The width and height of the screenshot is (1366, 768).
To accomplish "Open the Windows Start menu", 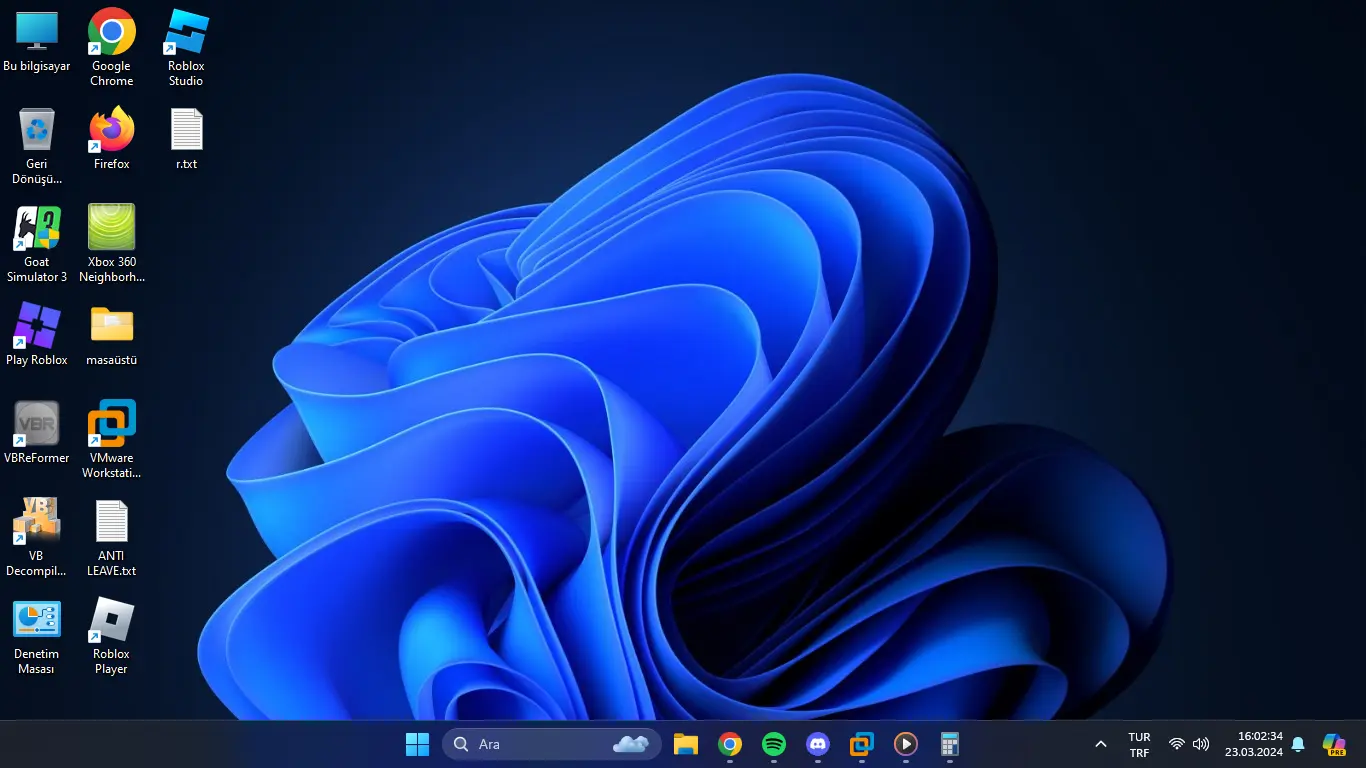I will [417, 744].
